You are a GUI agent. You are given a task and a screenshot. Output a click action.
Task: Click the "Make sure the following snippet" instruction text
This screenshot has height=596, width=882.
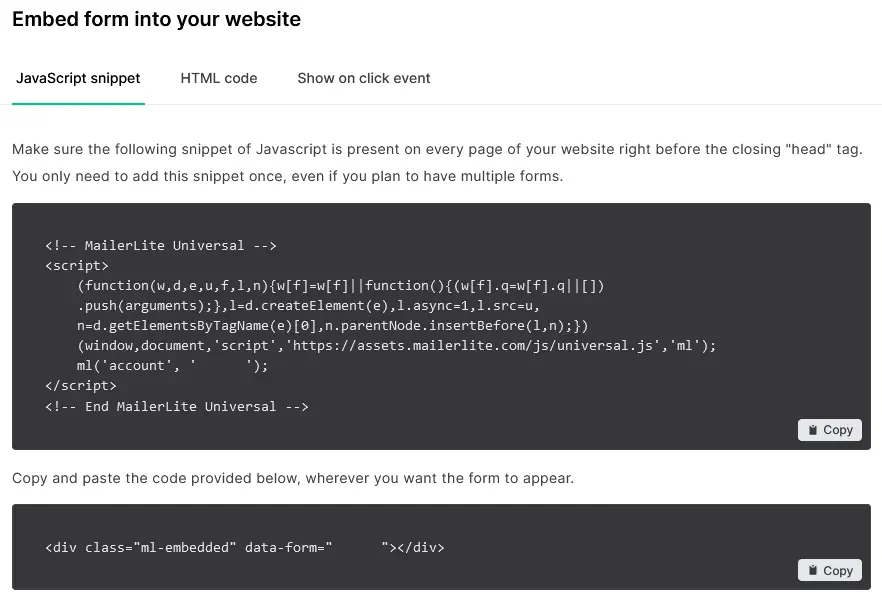pyautogui.click(x=437, y=149)
